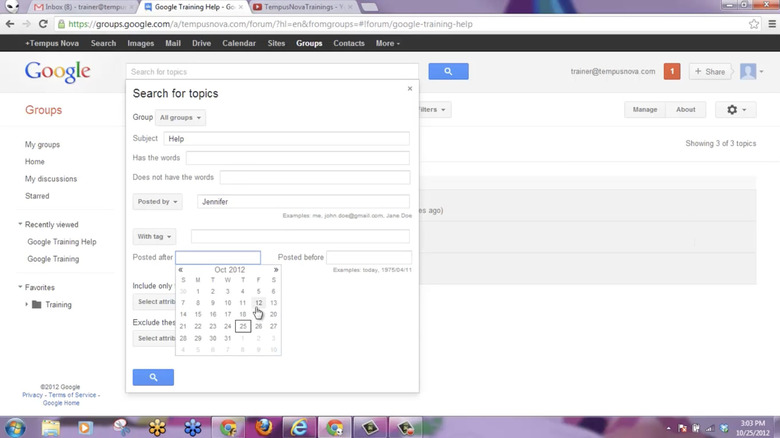Open Sites in the Google bar
This screenshot has height=438, width=780.
click(276, 43)
